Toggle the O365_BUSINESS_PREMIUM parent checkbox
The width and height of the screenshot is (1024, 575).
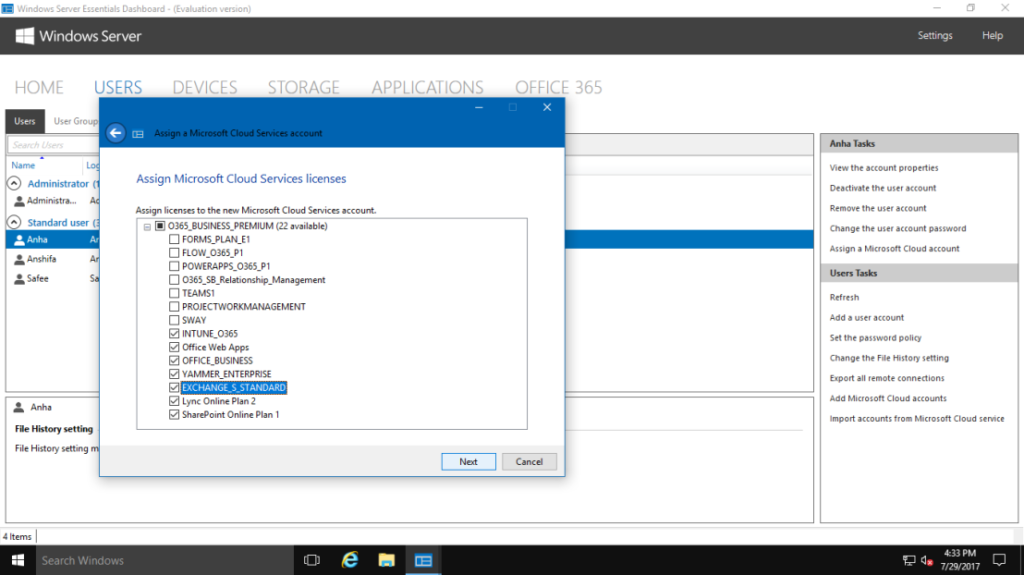tap(160, 226)
